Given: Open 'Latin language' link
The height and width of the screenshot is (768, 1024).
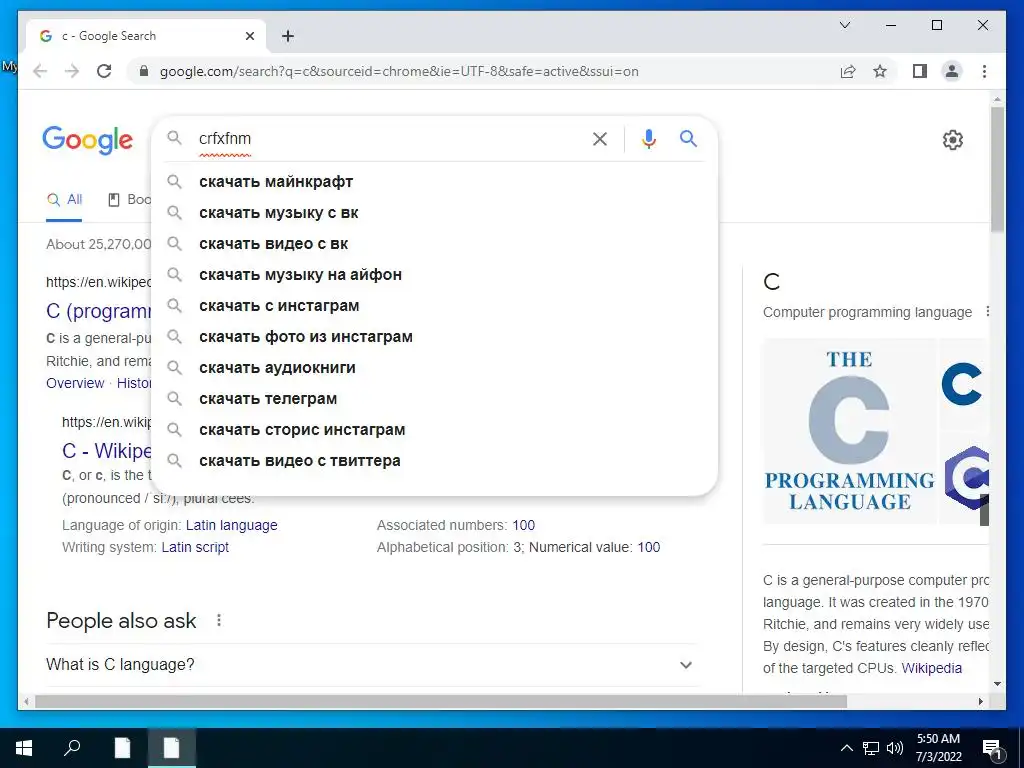Looking at the screenshot, I should coord(231,525).
